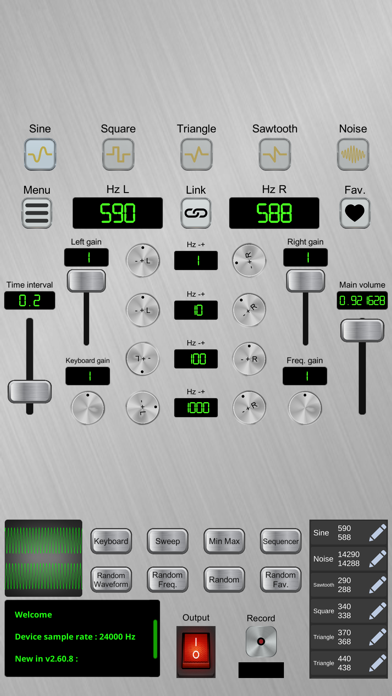The height and width of the screenshot is (696, 392).
Task: Edit the Triangle 370 favorite pencil
Action: pos(378,637)
